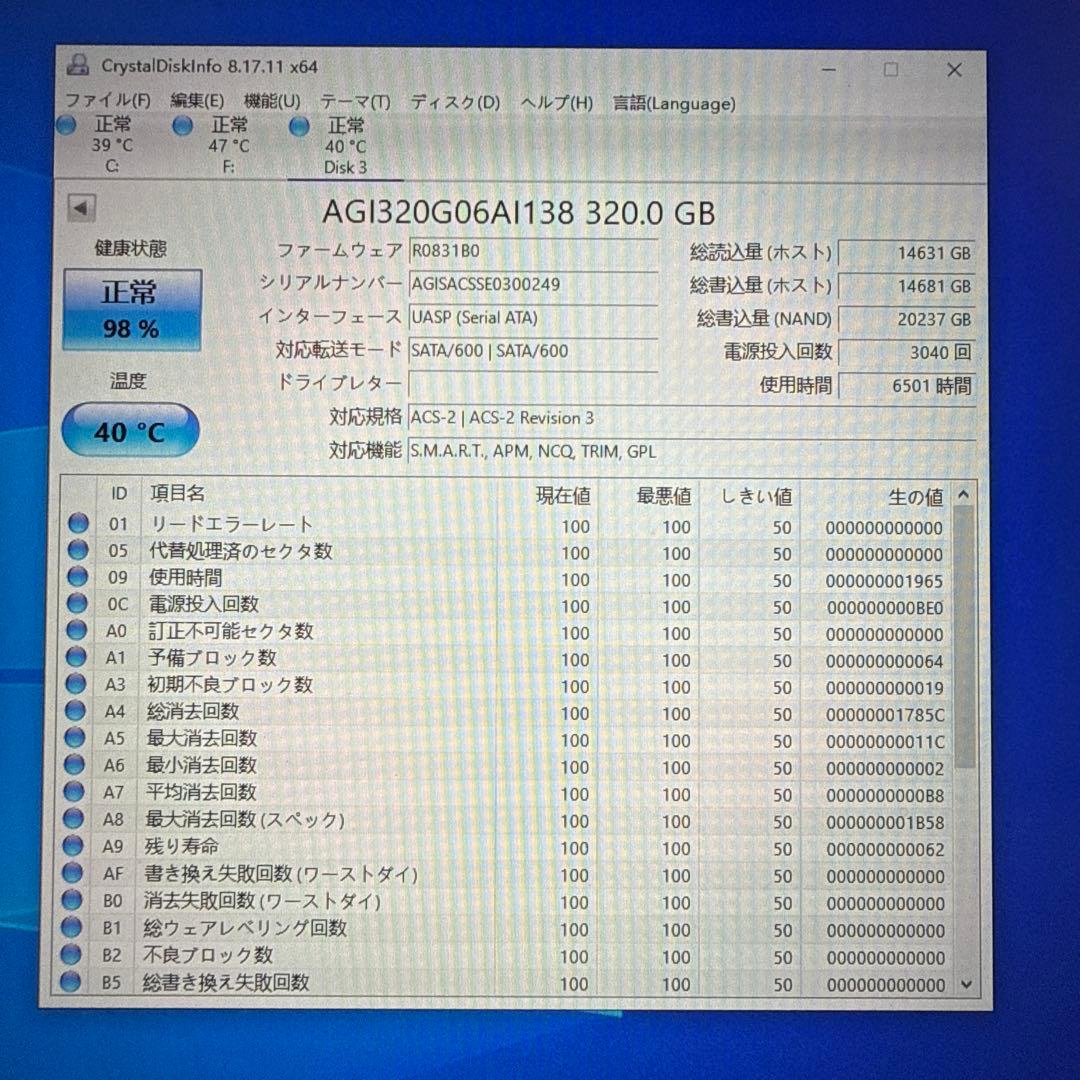Click total host writes value 14681 GB
Viewport: 1080px width, 1080px height.
[x=906, y=286]
